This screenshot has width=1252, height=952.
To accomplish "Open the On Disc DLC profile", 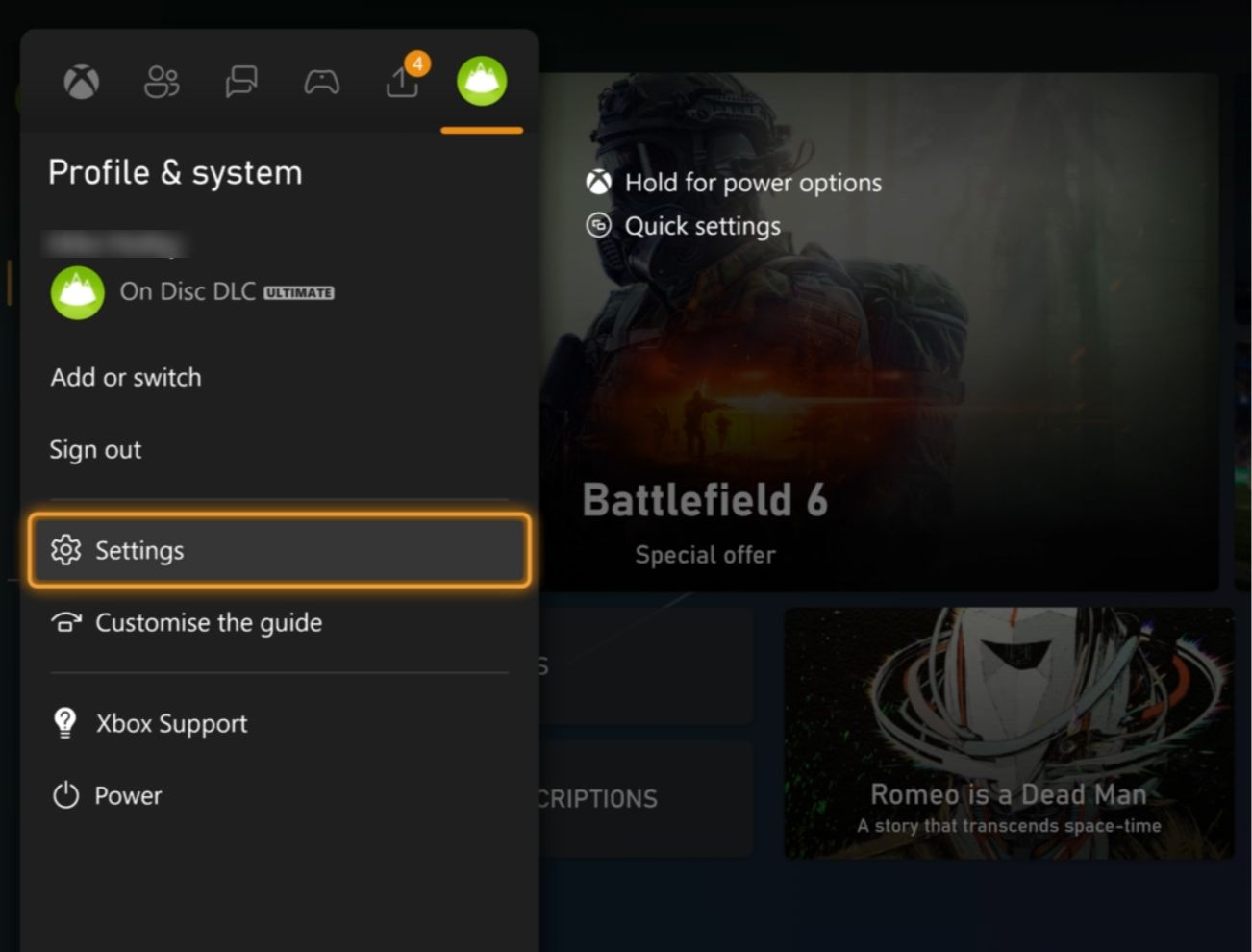I will pos(192,292).
